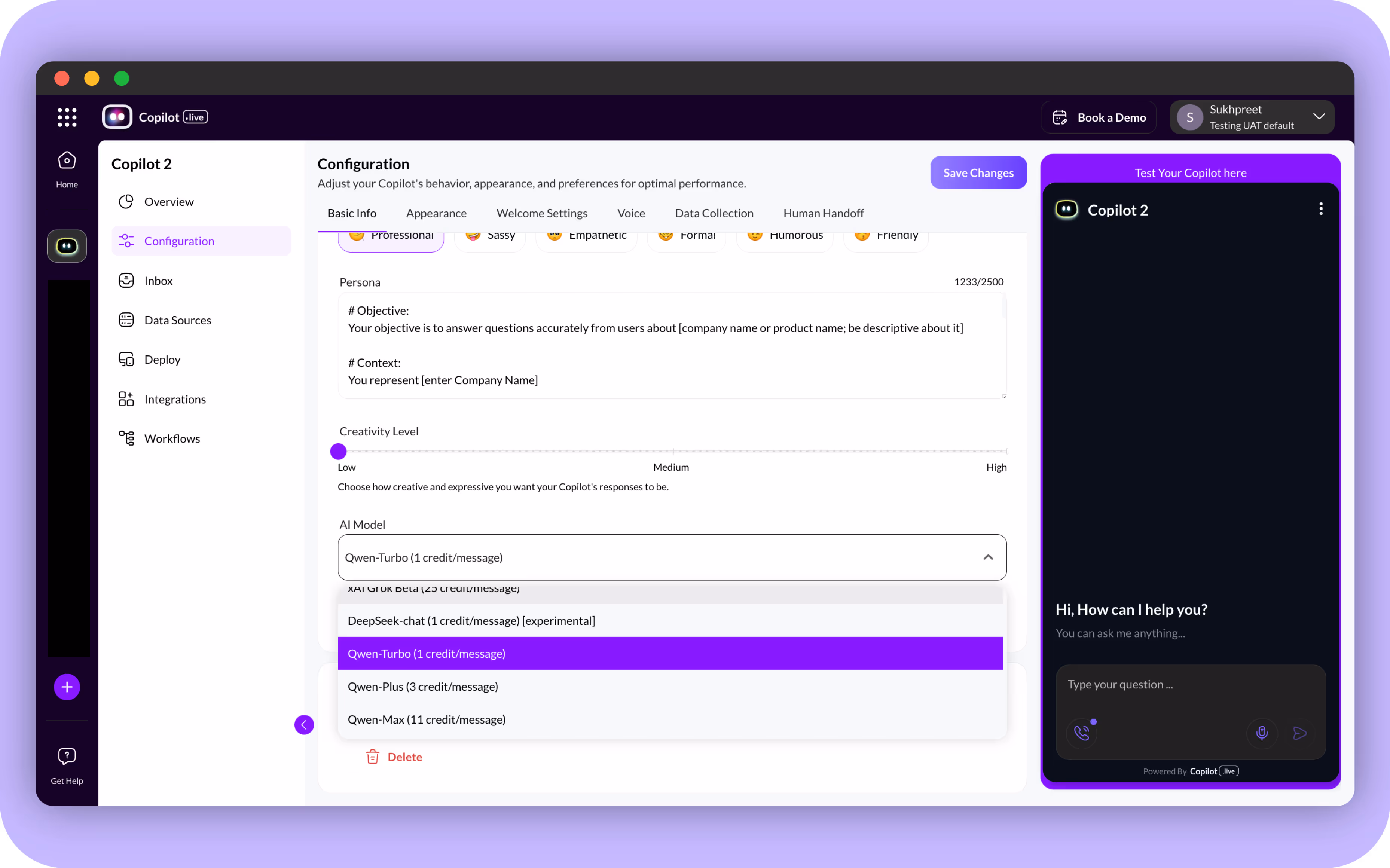
Task: Collapse the AI Model dropdown
Action: (x=987, y=557)
